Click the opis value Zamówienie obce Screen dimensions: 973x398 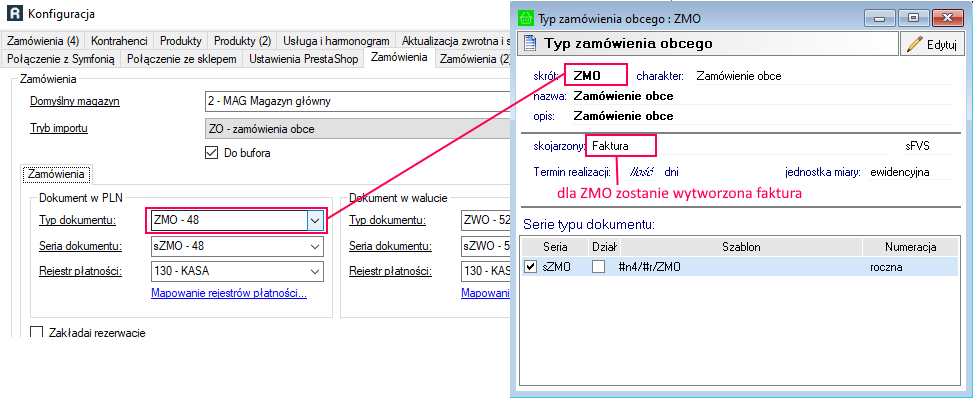(x=623, y=116)
